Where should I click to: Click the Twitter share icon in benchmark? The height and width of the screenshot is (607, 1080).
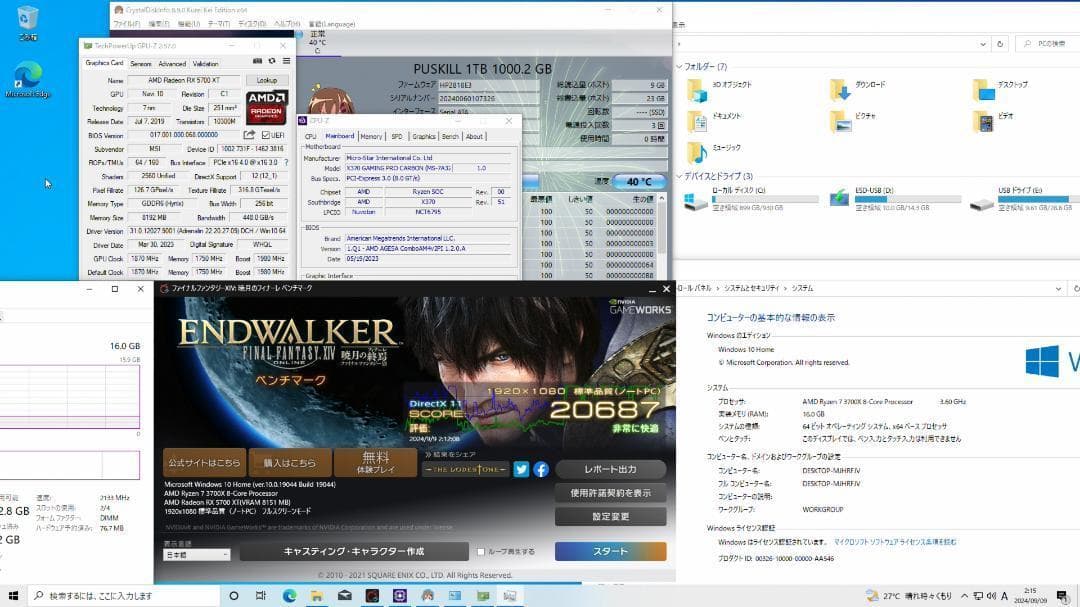point(521,469)
